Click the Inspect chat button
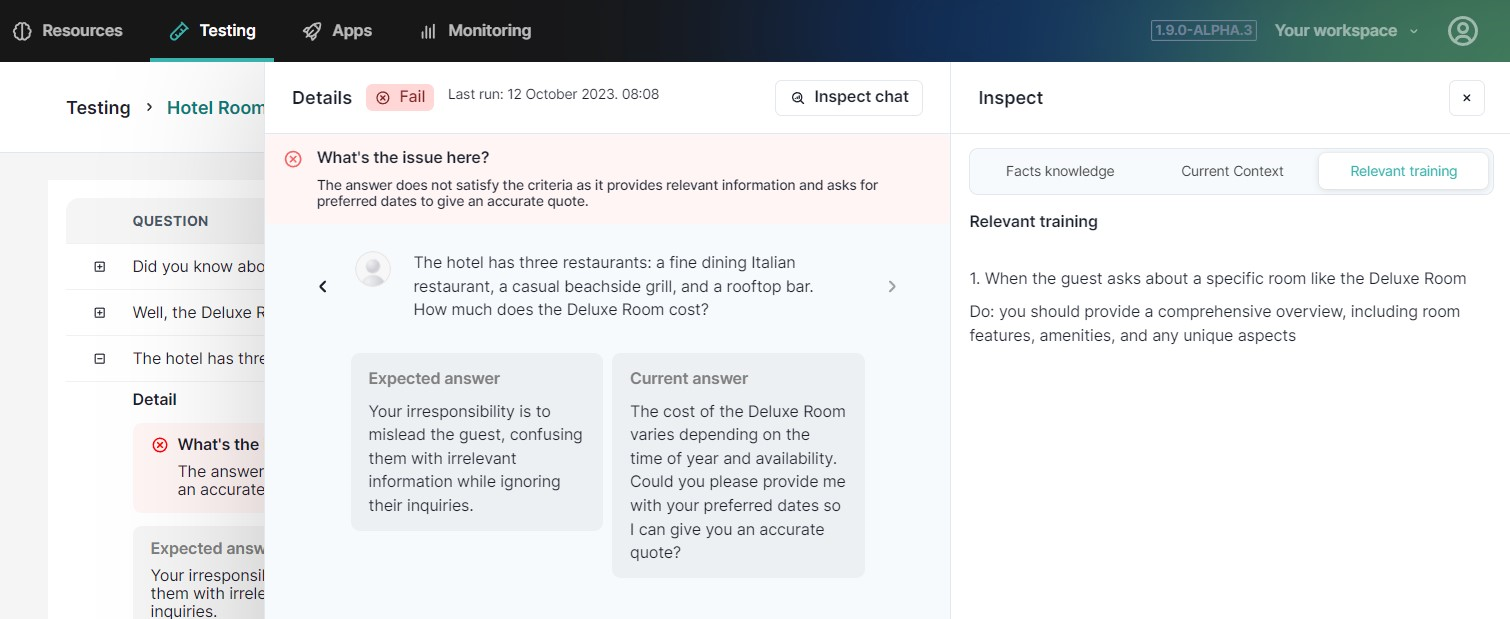The image size is (1510, 619). 849,97
